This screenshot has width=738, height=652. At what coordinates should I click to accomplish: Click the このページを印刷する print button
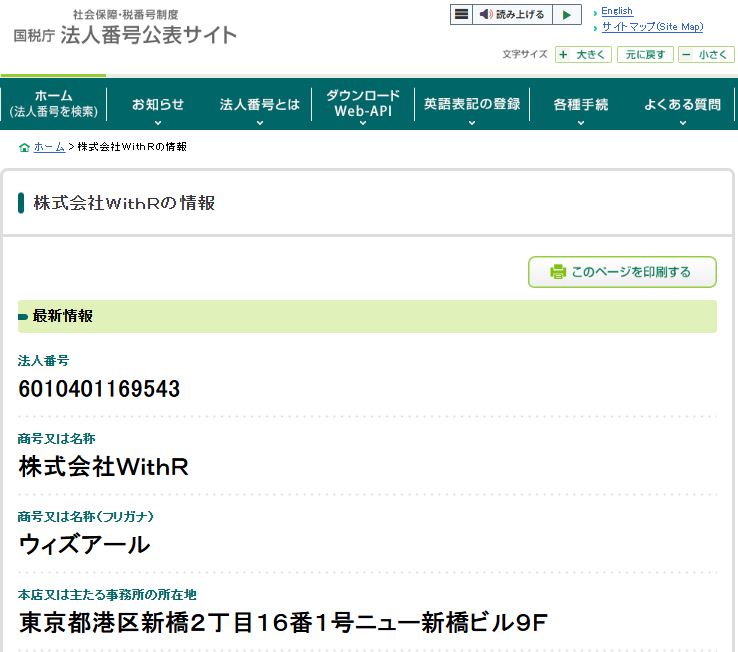[x=622, y=272]
